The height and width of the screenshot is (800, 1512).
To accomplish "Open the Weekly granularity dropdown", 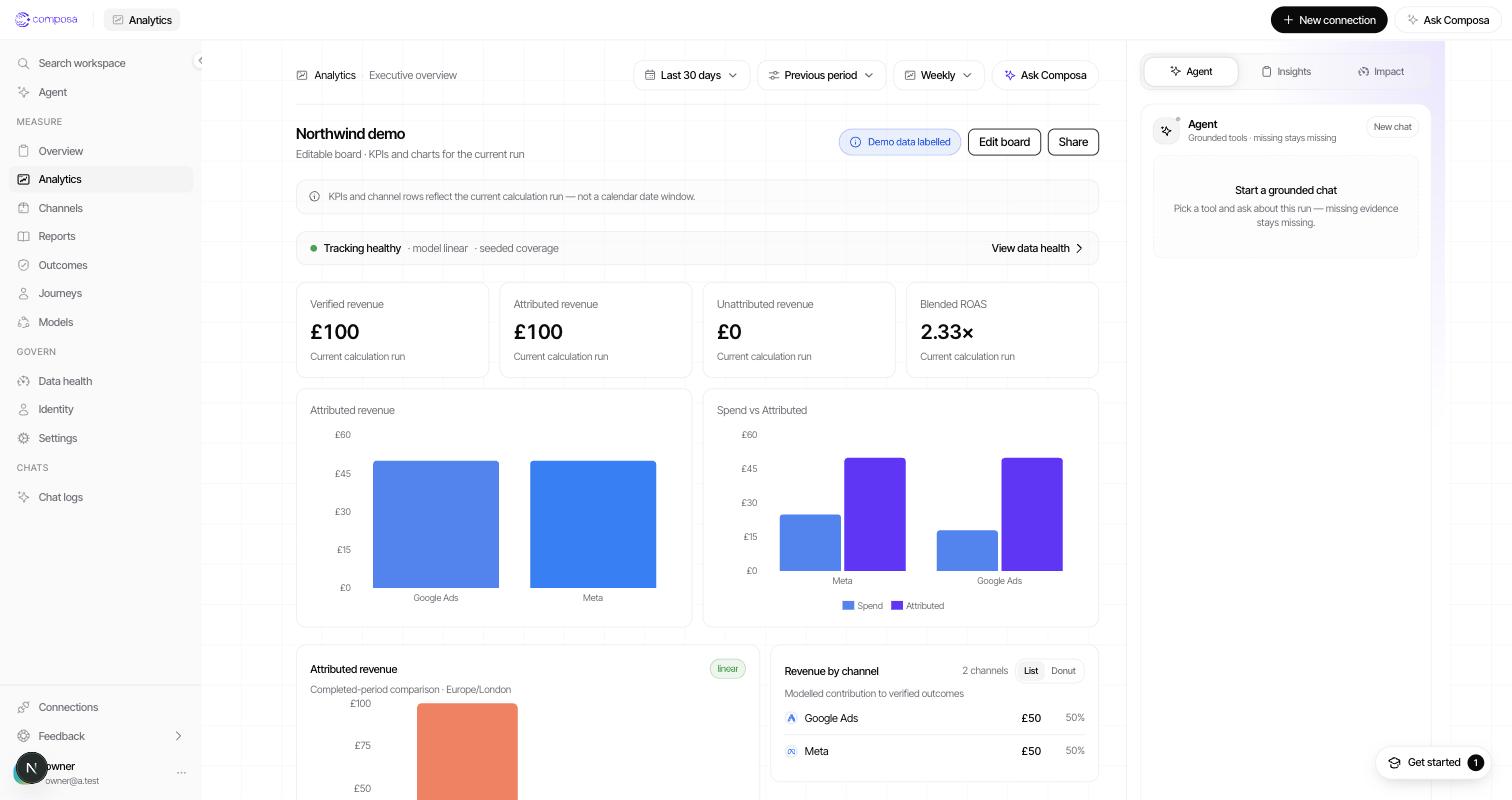I will pos(939,75).
